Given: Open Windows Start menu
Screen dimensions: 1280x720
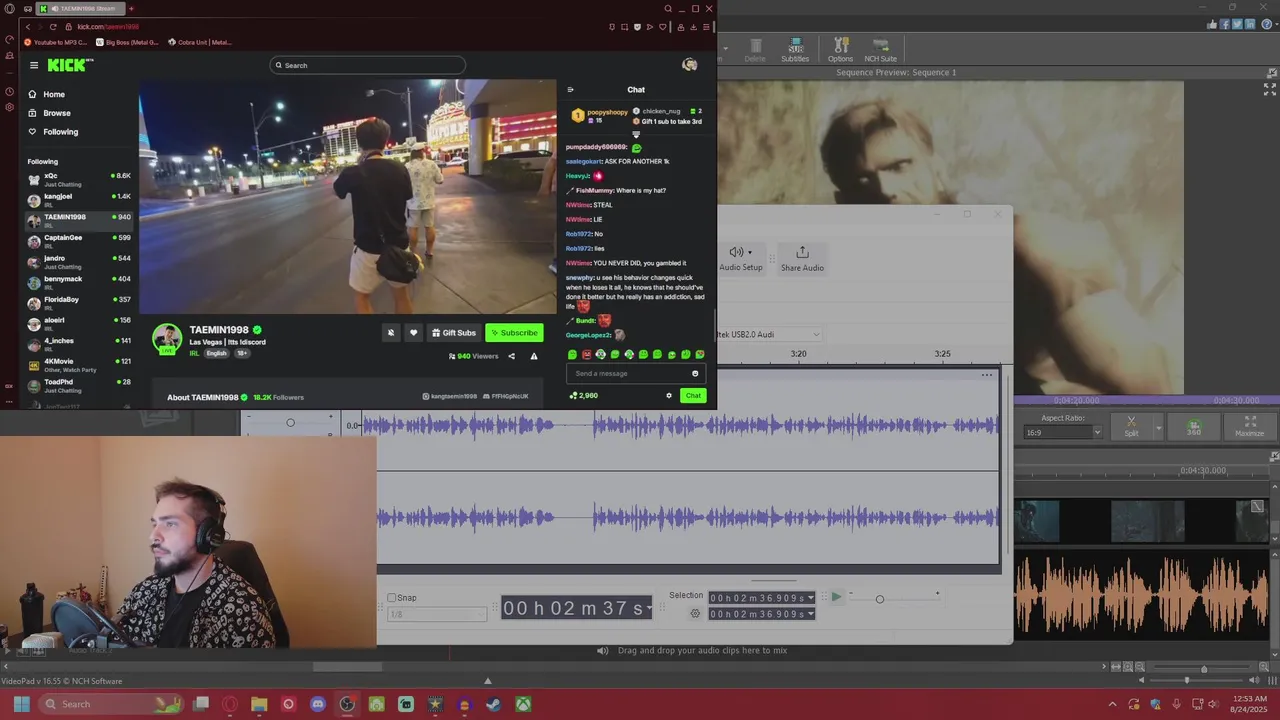Looking at the screenshot, I should point(21,704).
